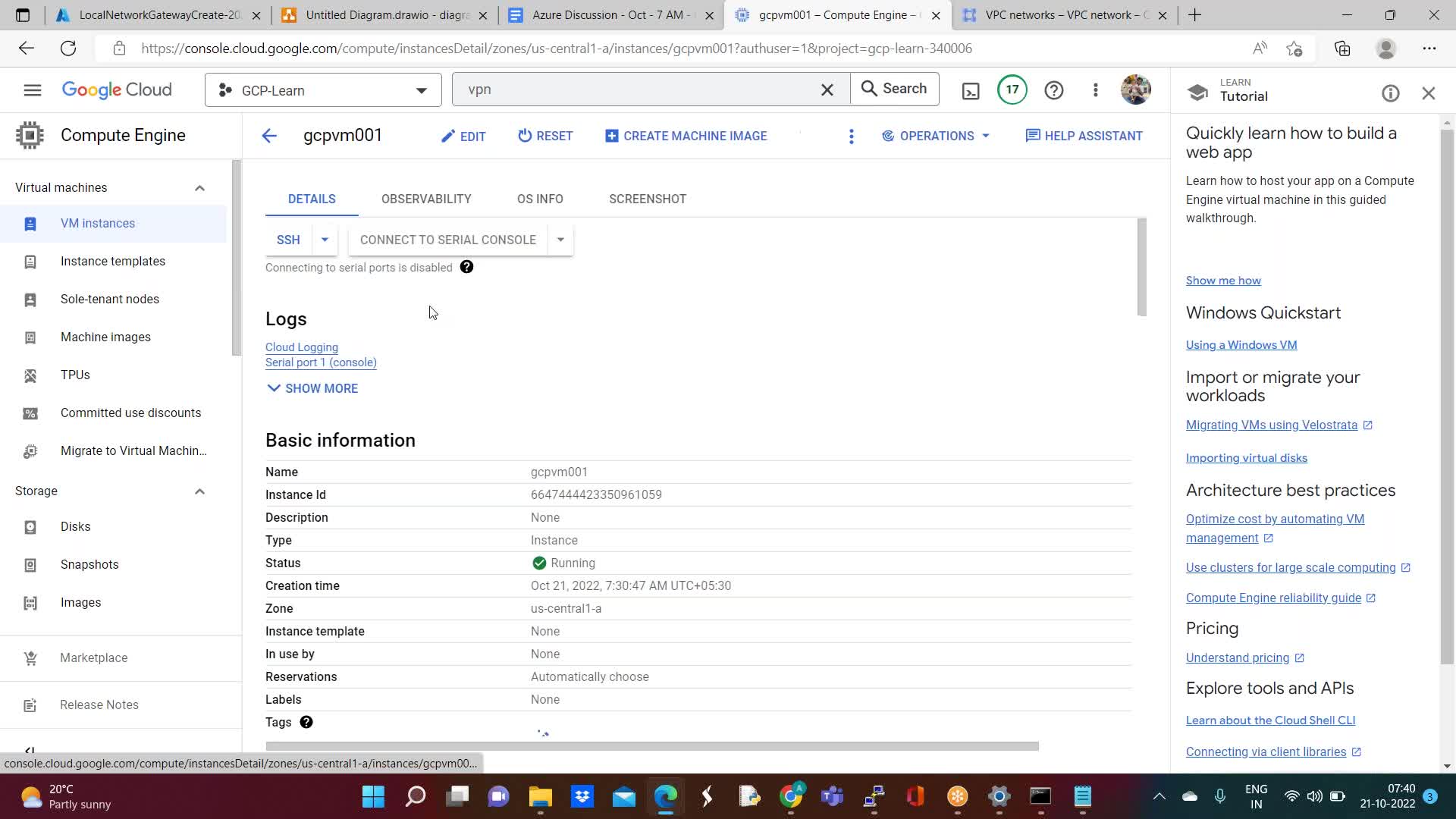Open Marketplace from the sidebar
1456x819 pixels.
[93, 657]
